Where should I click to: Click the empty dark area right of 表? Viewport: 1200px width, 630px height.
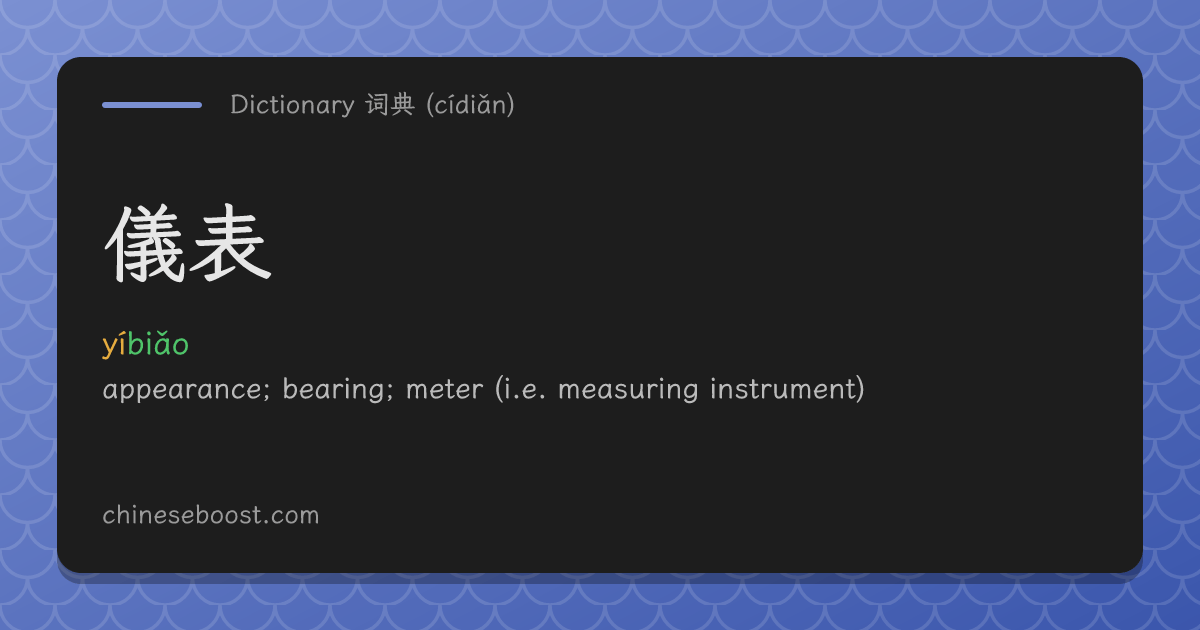700,243
